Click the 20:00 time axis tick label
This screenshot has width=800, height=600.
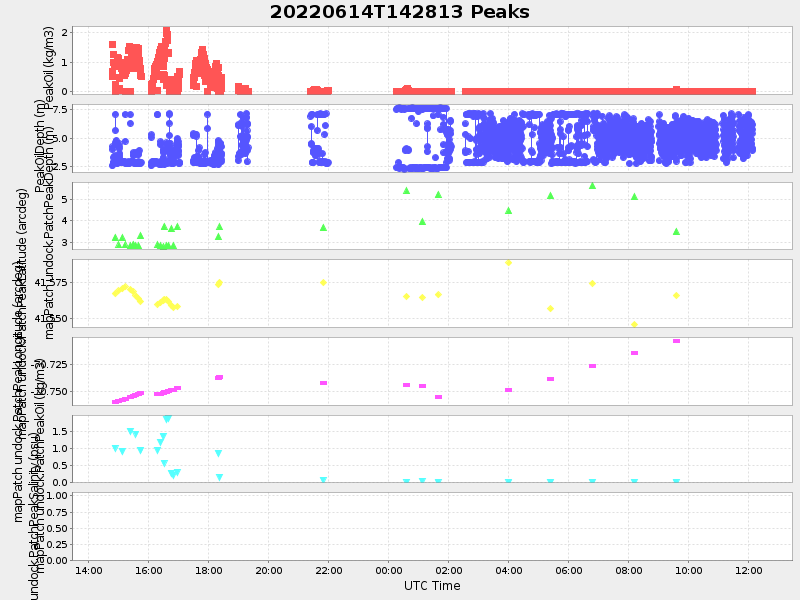pyautogui.click(x=268, y=570)
